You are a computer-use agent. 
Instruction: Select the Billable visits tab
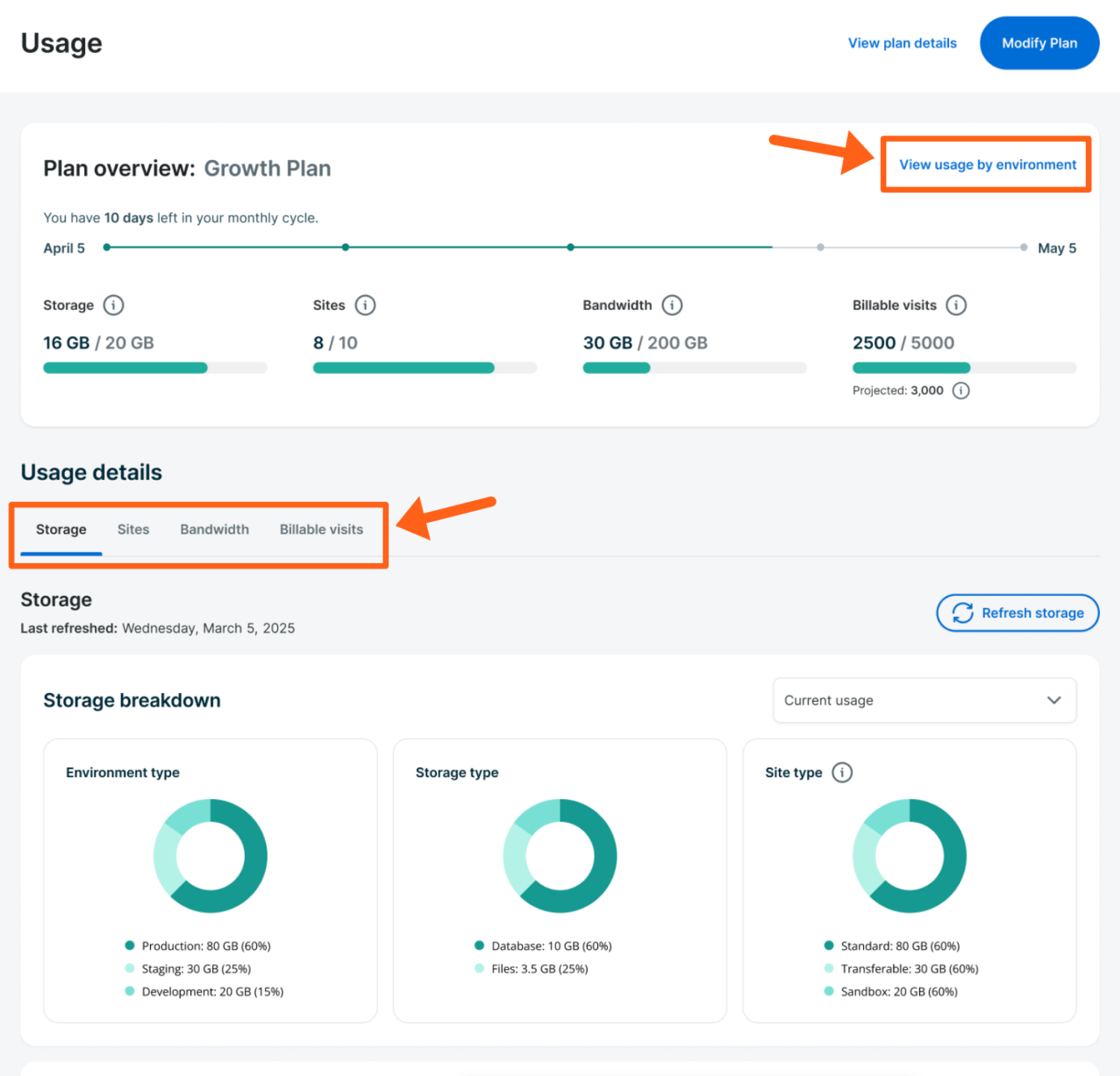click(x=321, y=529)
